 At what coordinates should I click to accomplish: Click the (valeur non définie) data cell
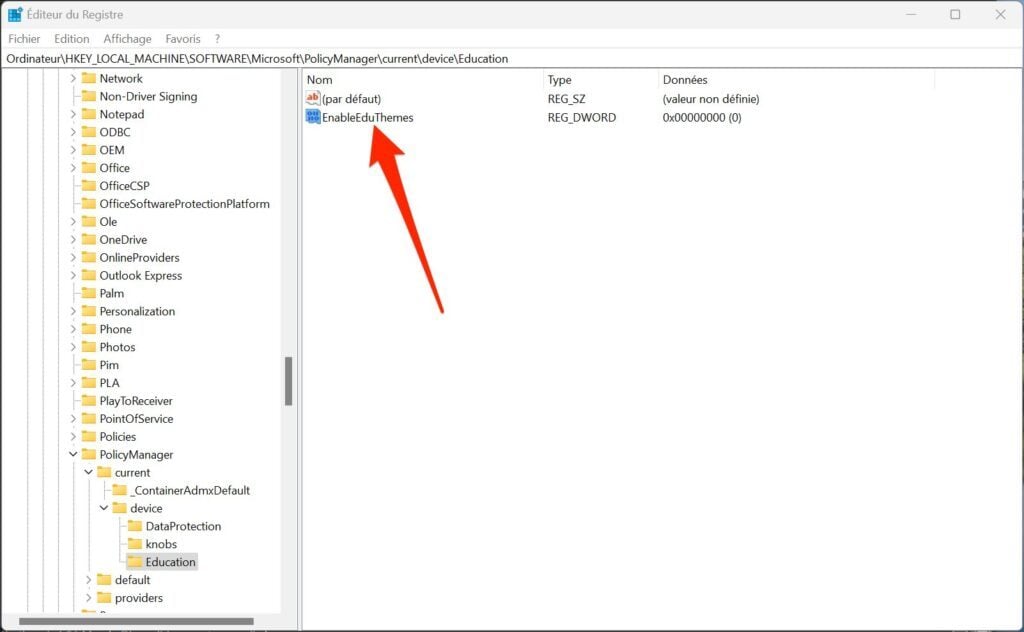click(x=711, y=99)
